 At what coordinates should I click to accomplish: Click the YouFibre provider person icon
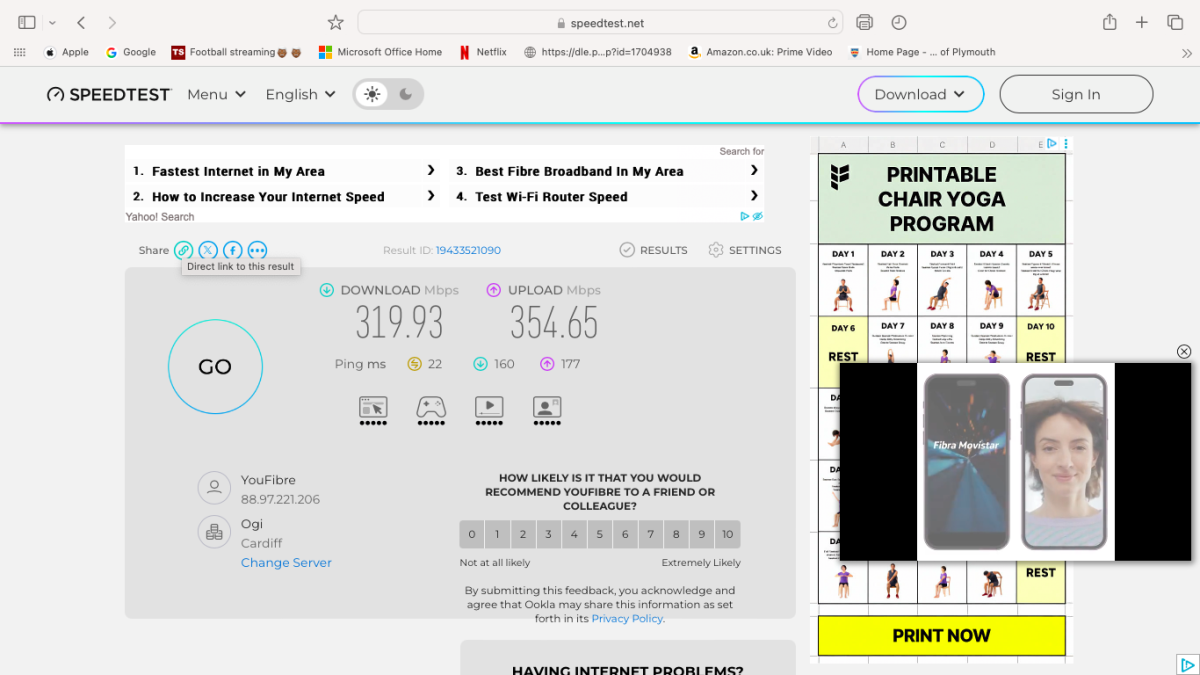coord(214,488)
